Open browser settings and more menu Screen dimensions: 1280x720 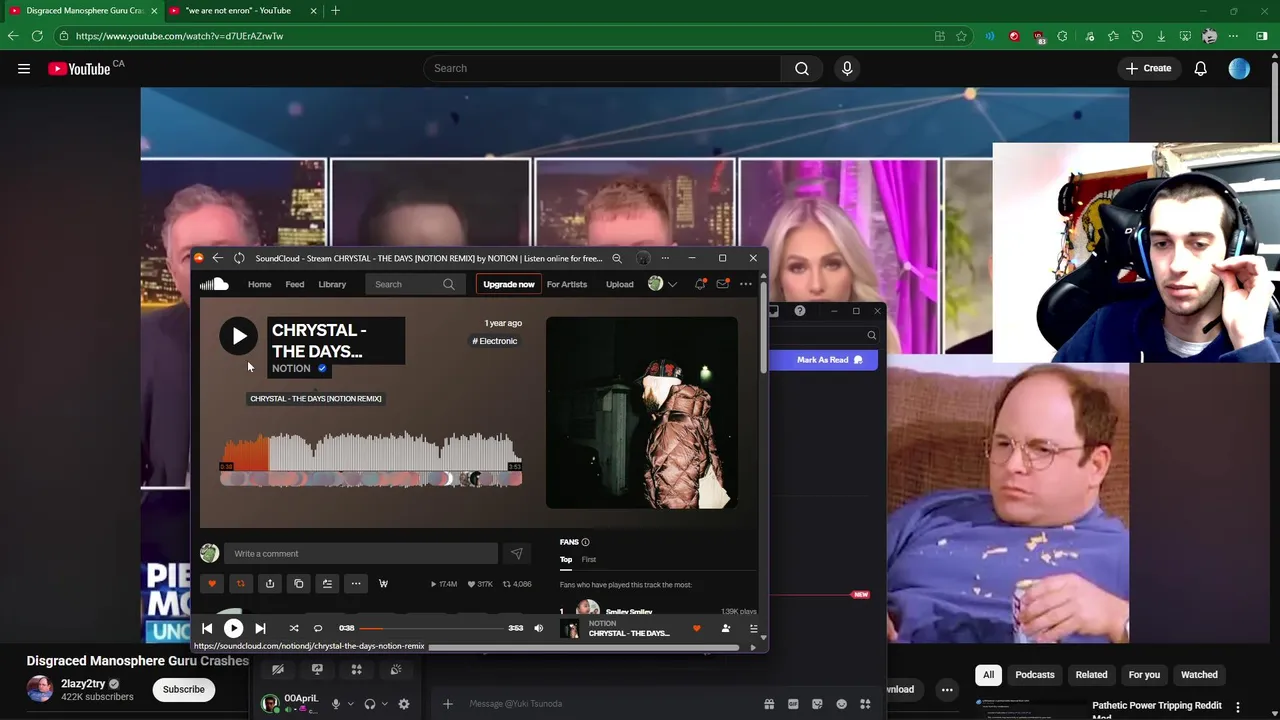tap(1235, 36)
